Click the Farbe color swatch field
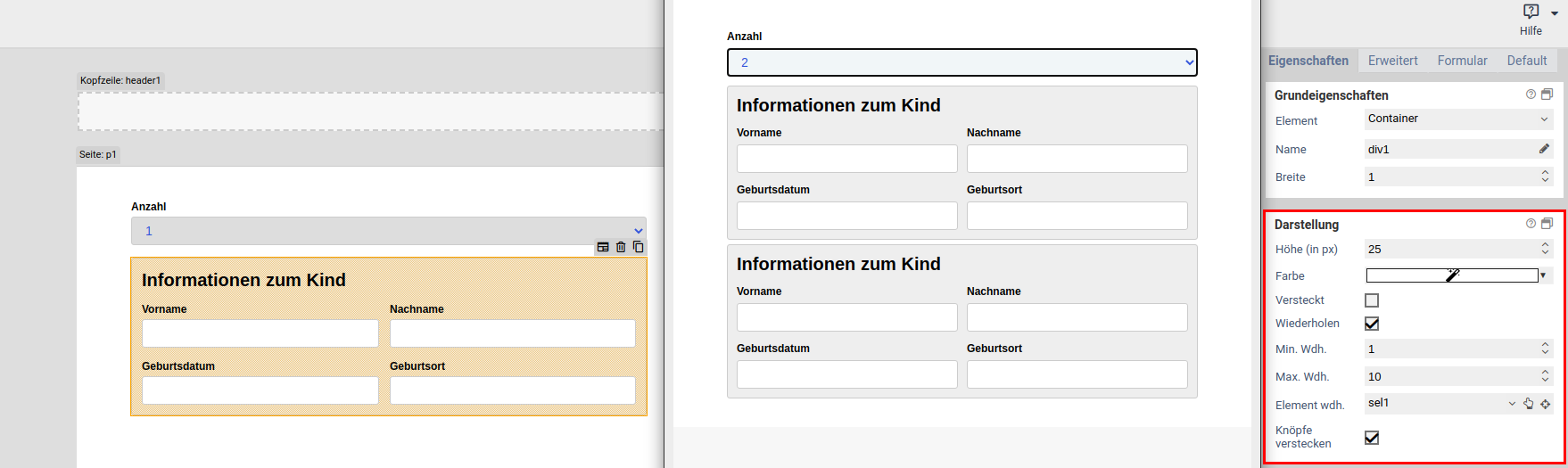The width and height of the screenshot is (1568, 468). [x=1452, y=275]
